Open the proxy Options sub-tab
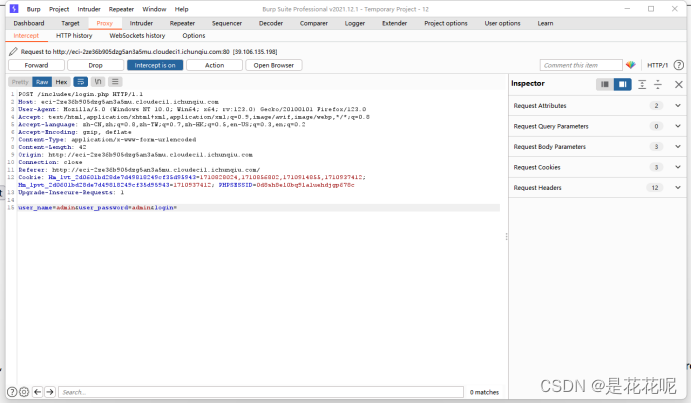 click(194, 36)
